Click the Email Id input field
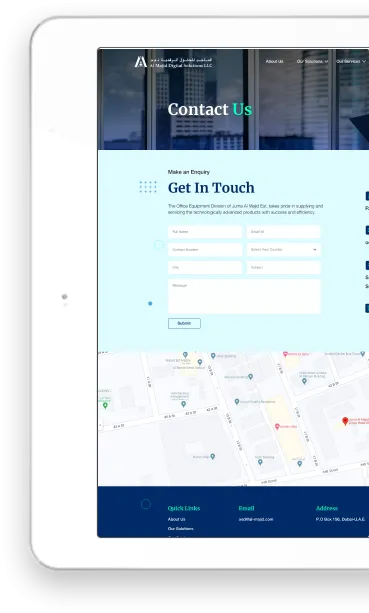 click(283, 232)
